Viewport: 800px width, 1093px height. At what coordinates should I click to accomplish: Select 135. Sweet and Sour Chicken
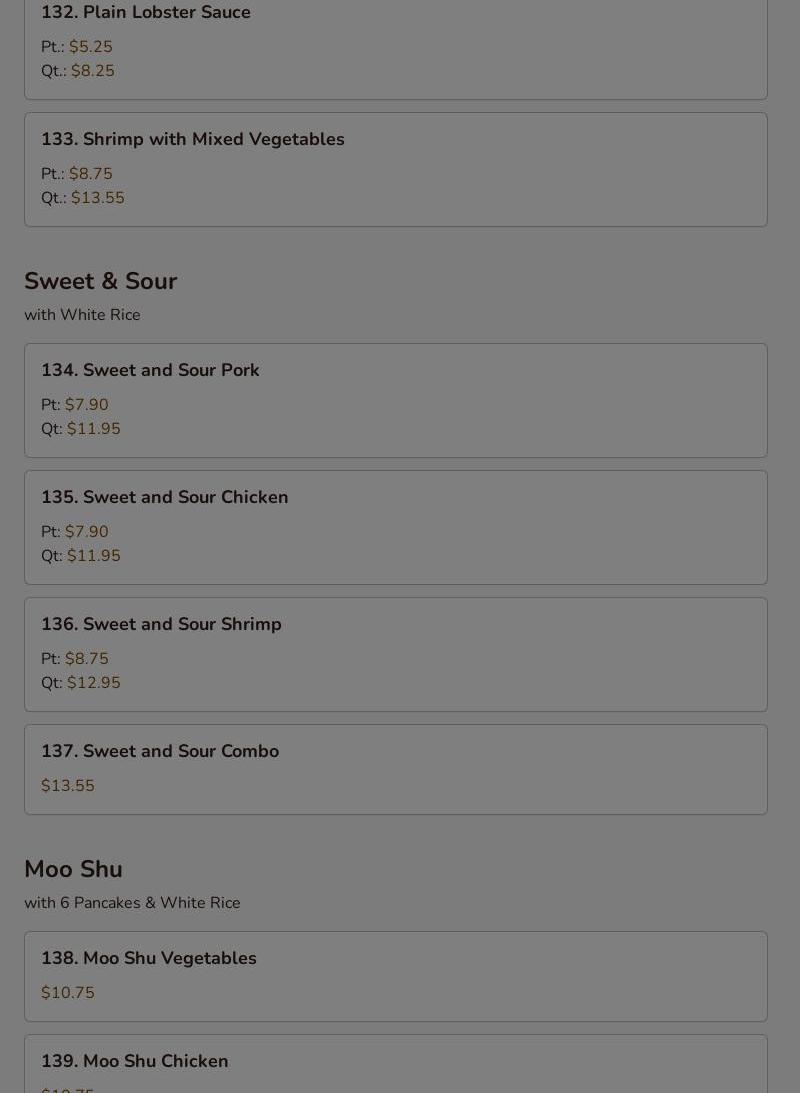click(164, 497)
